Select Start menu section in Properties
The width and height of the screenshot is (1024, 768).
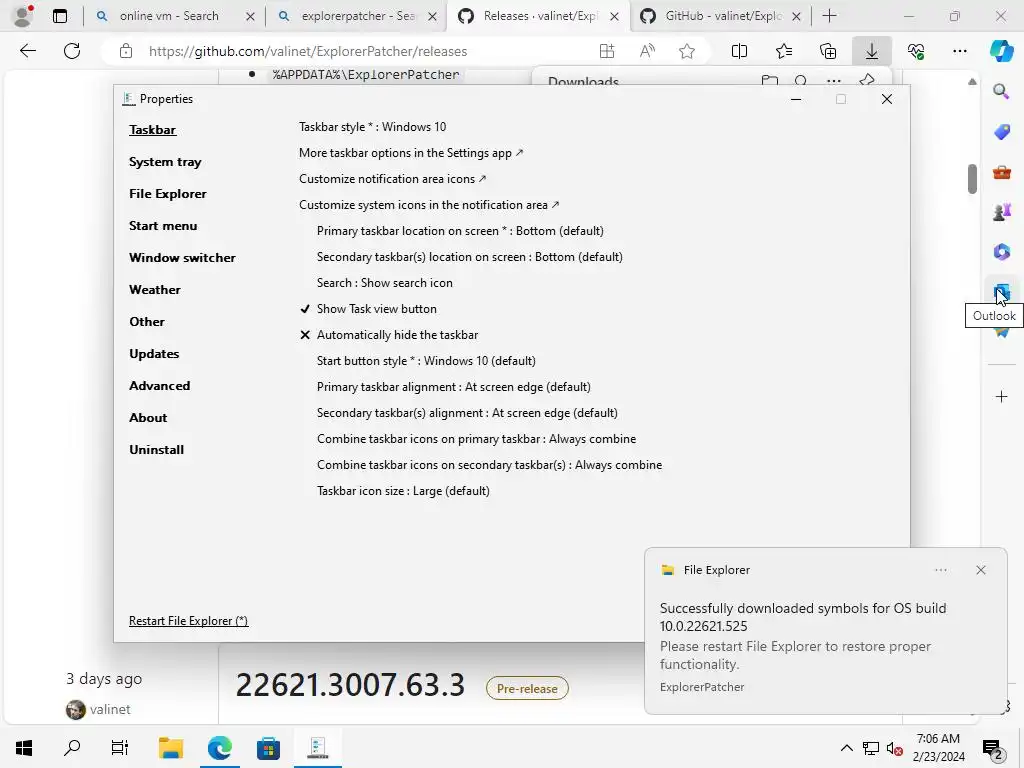[163, 226]
